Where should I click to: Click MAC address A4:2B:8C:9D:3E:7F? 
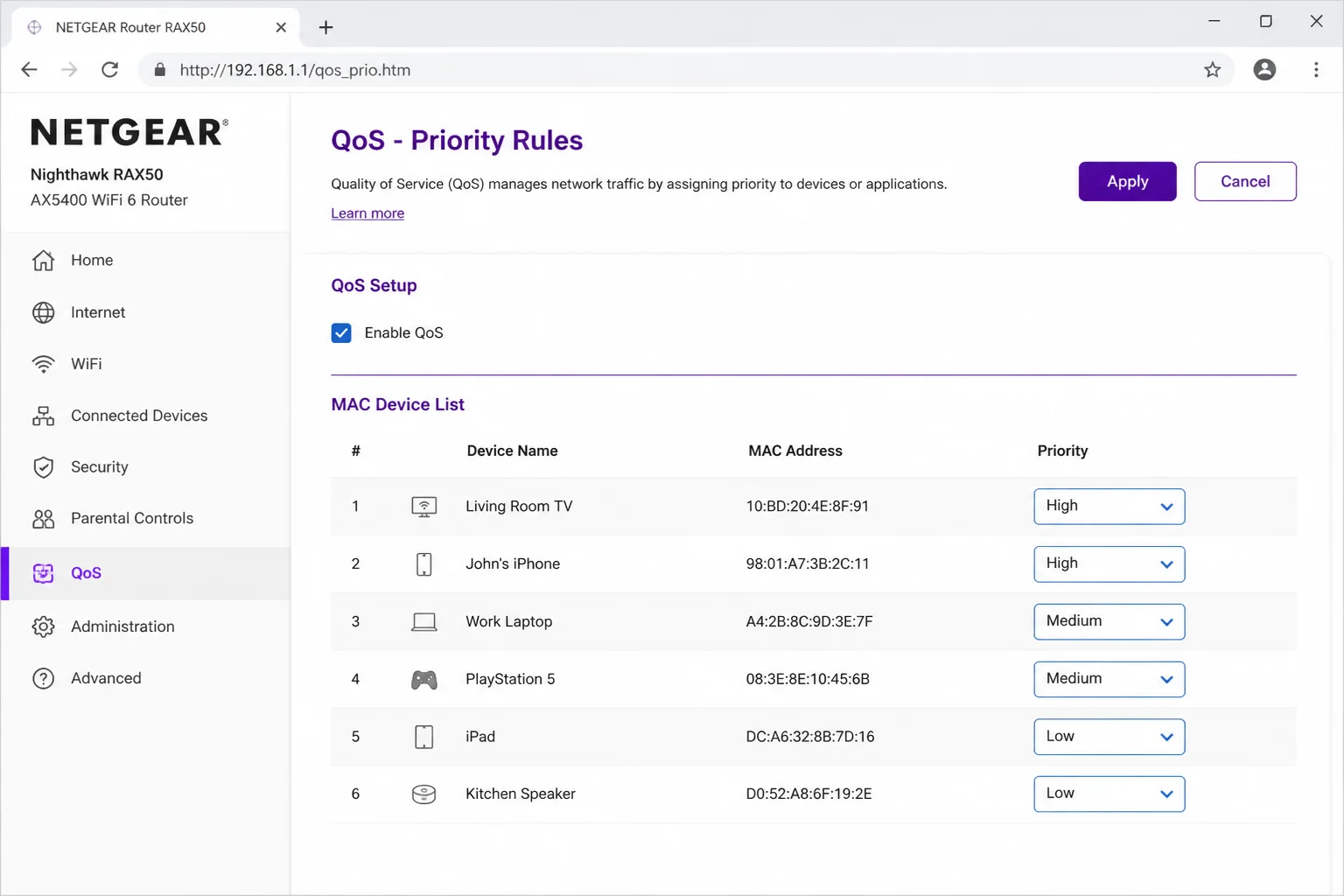(x=809, y=622)
